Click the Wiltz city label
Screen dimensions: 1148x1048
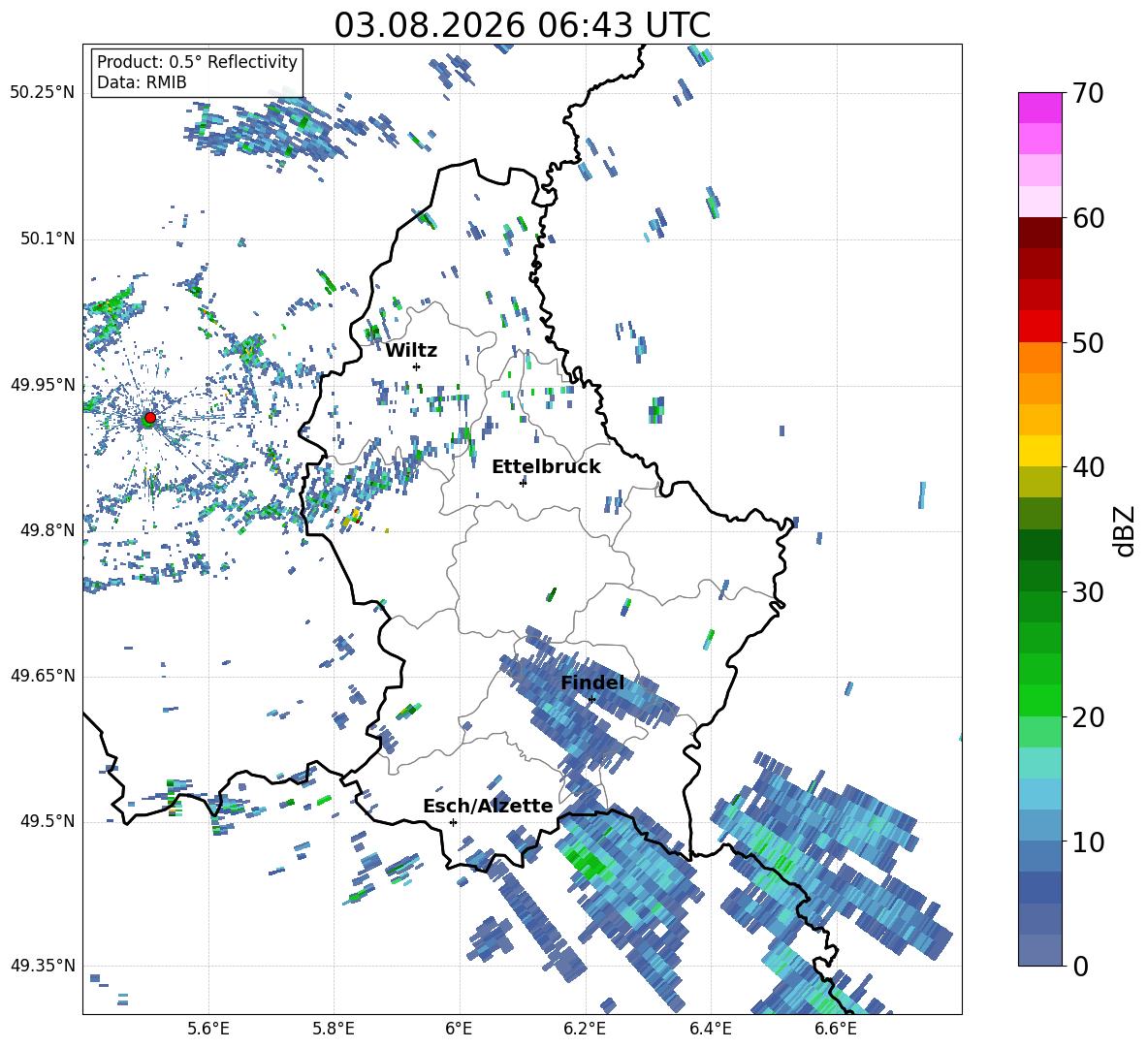(411, 351)
